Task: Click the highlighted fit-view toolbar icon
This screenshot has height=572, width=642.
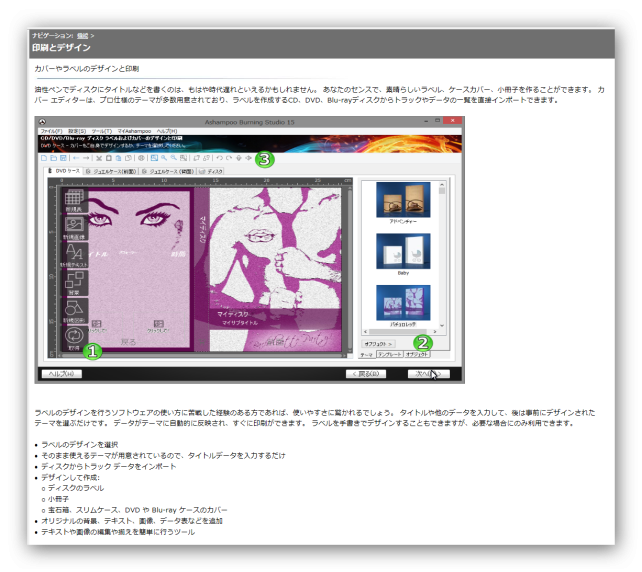Action: 154,158
